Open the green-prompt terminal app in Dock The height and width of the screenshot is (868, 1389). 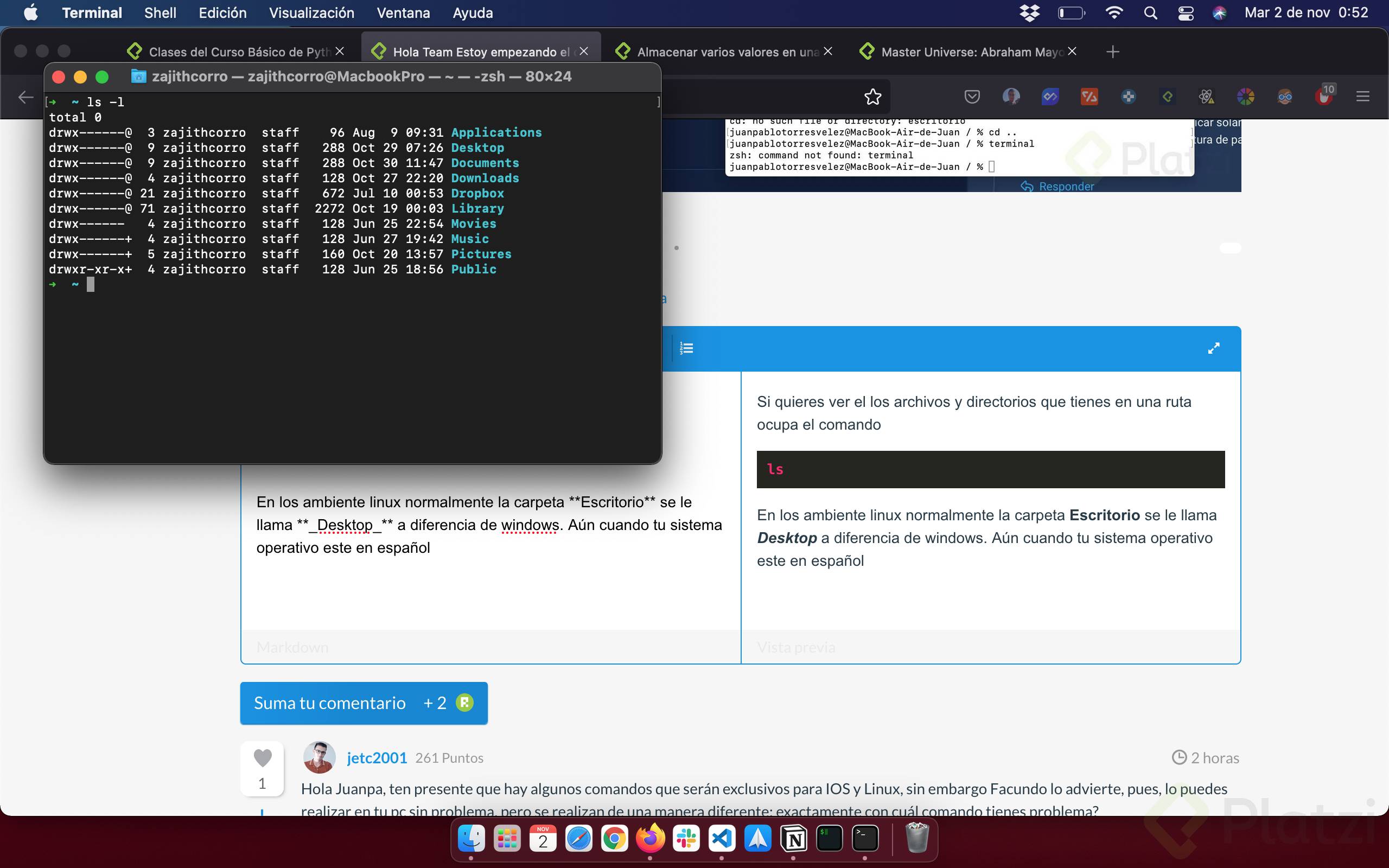click(x=830, y=839)
